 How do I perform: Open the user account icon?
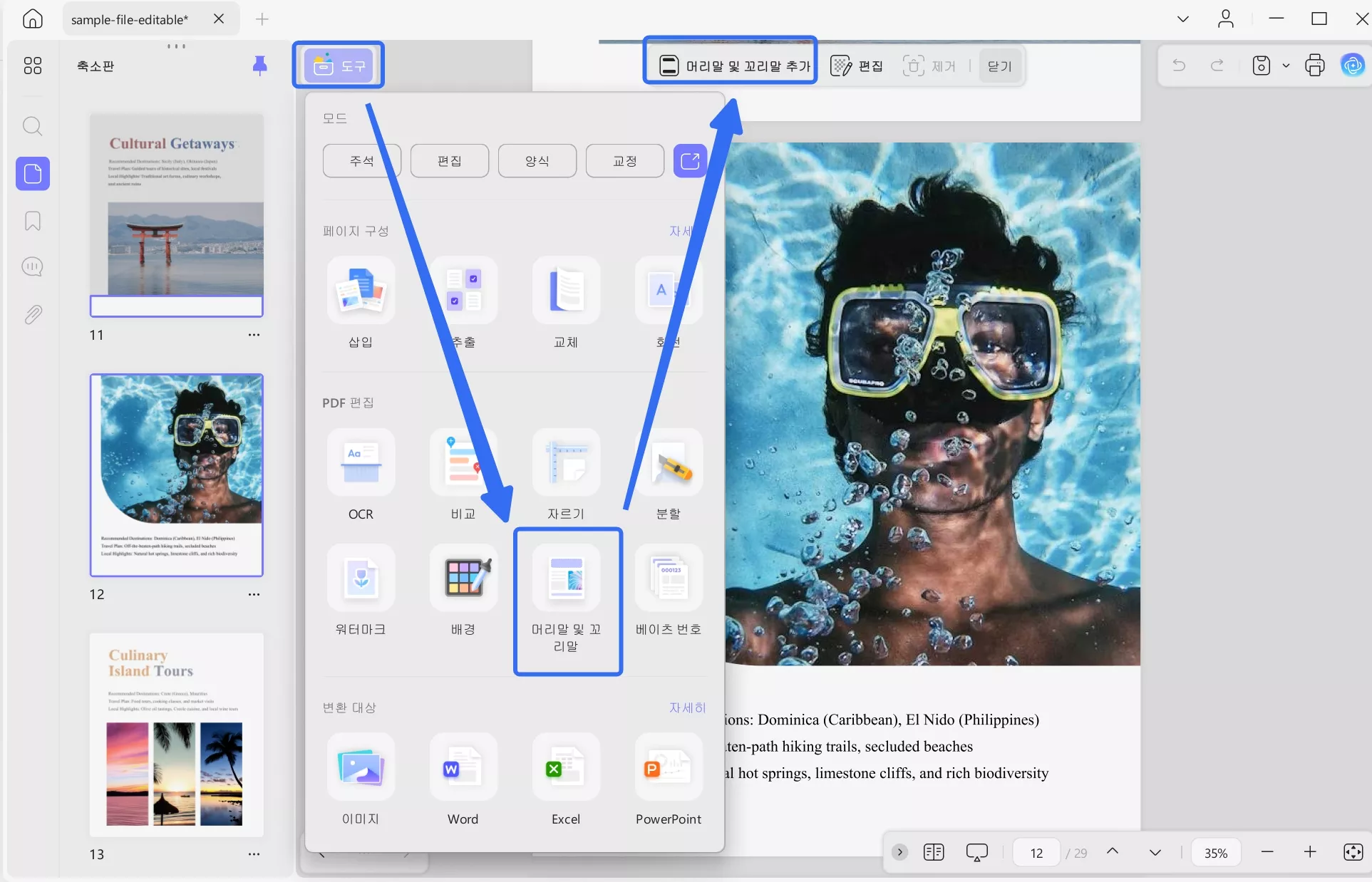tap(1226, 19)
